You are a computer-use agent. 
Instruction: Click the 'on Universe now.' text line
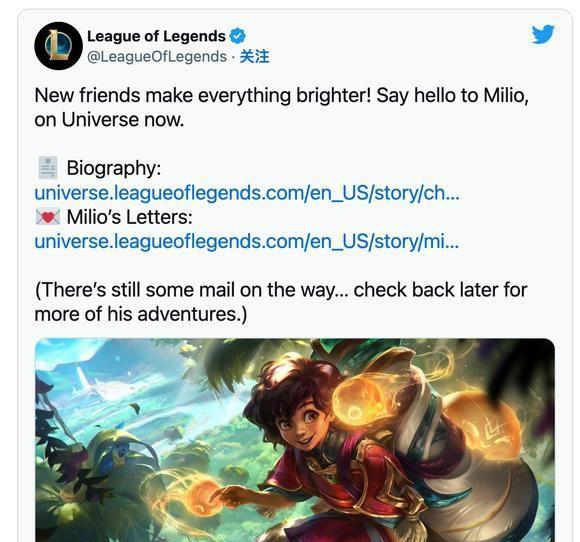(x=109, y=120)
